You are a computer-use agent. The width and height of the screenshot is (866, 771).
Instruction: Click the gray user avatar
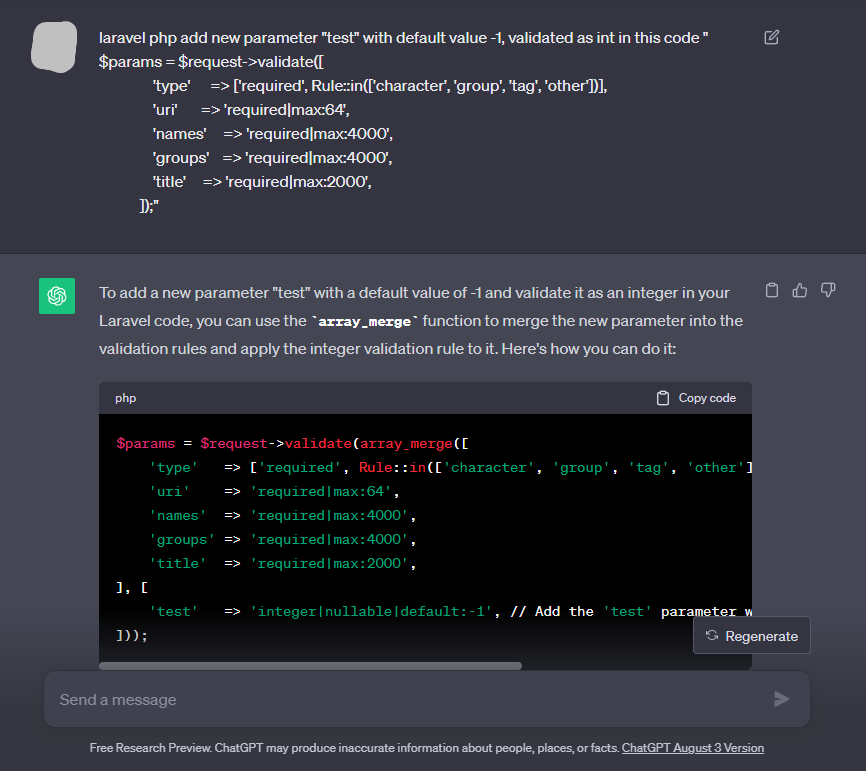55,44
